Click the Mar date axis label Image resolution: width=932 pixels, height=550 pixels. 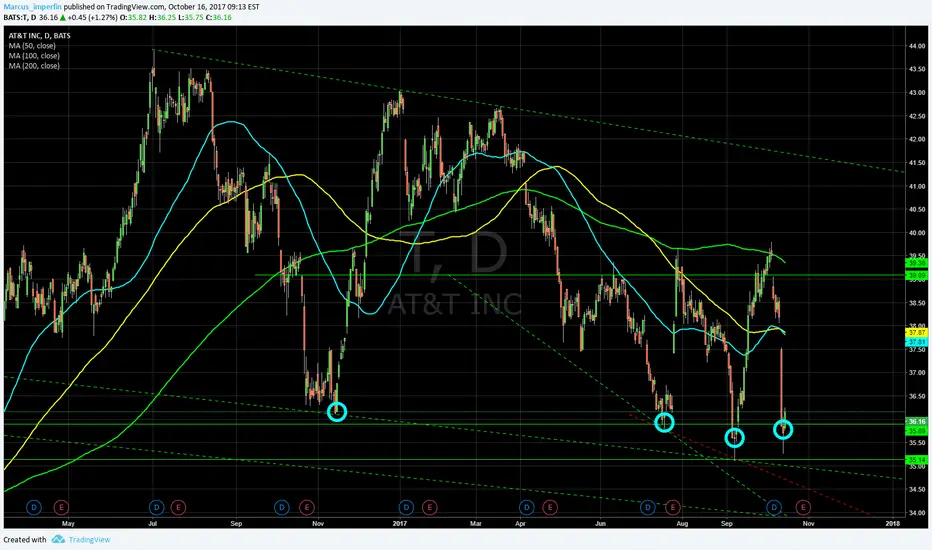pos(476,524)
